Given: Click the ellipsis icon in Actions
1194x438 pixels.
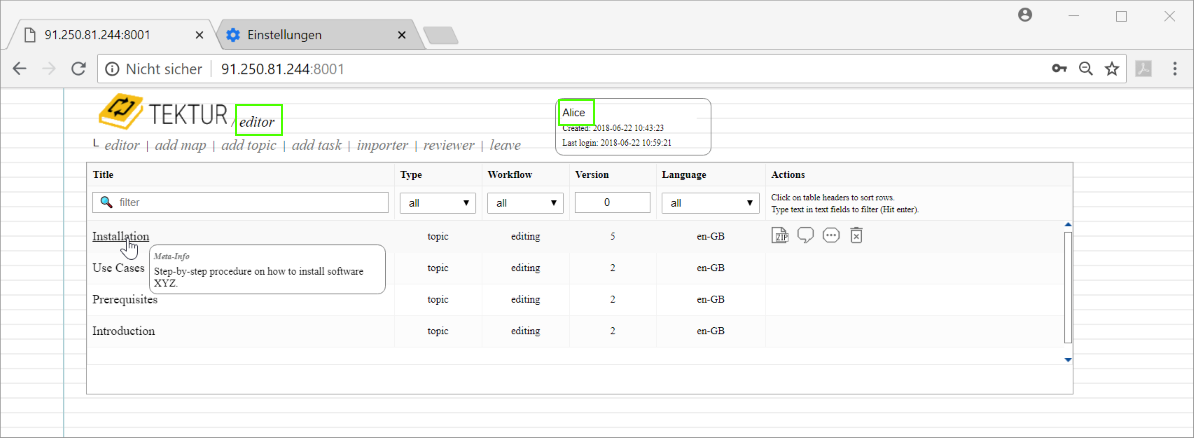Looking at the screenshot, I should [x=830, y=236].
